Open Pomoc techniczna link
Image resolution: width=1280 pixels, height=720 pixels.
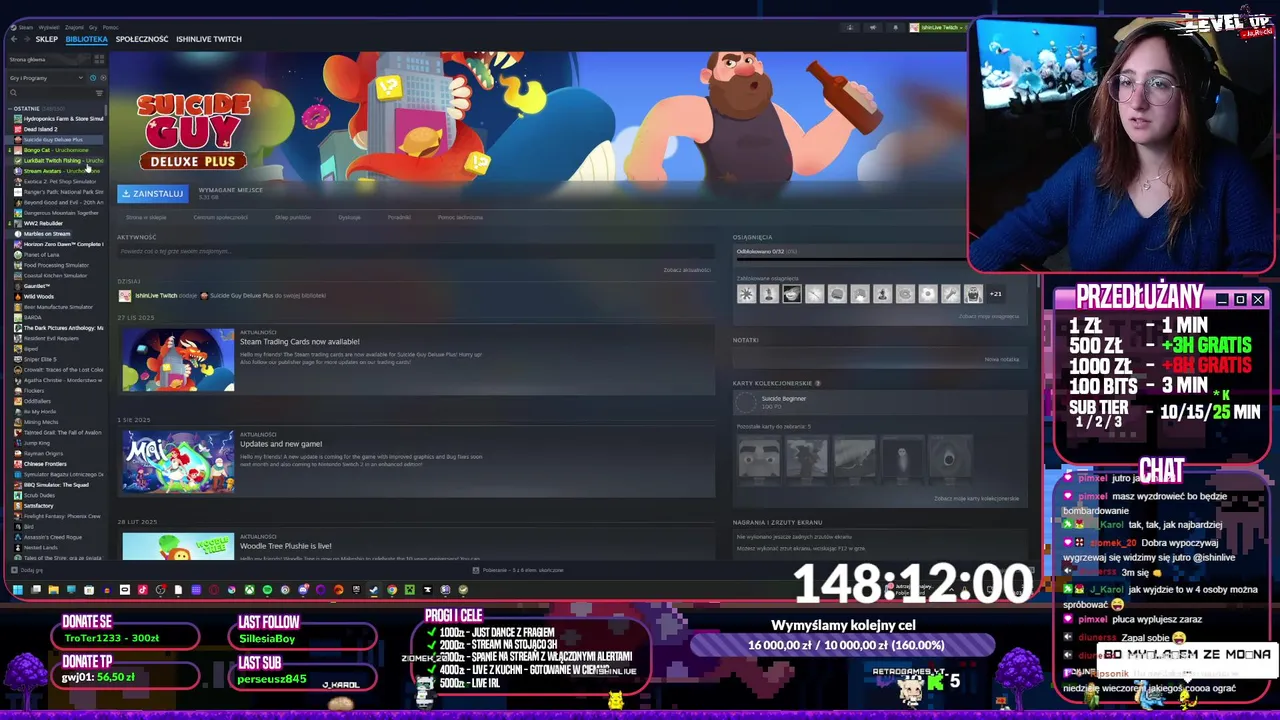[460, 217]
